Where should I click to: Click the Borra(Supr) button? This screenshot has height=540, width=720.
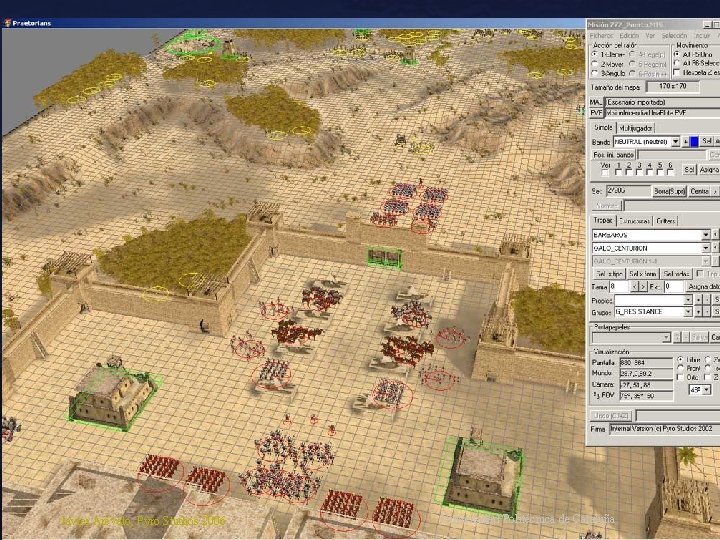(669, 191)
